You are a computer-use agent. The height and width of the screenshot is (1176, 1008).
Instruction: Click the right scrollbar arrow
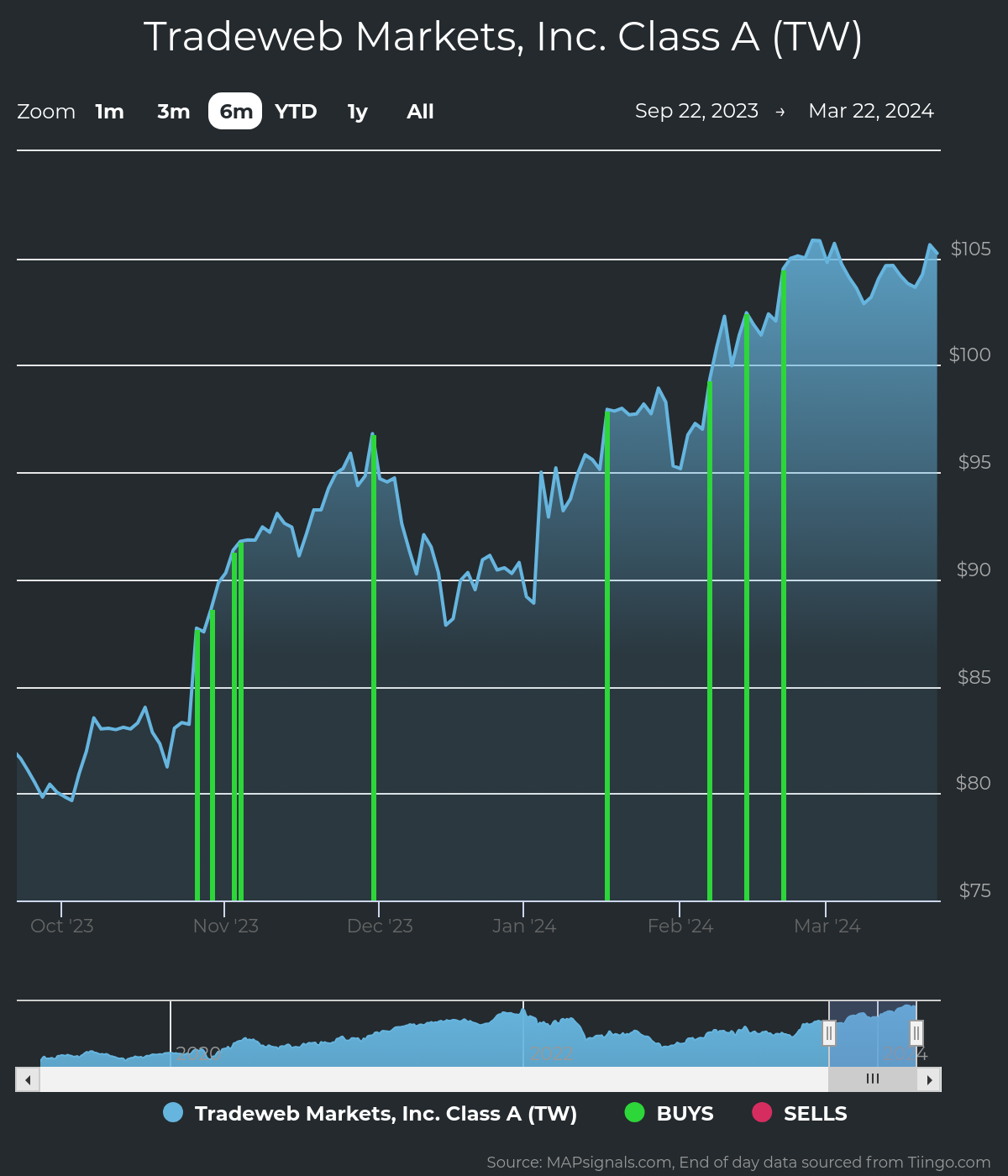coord(931,1079)
